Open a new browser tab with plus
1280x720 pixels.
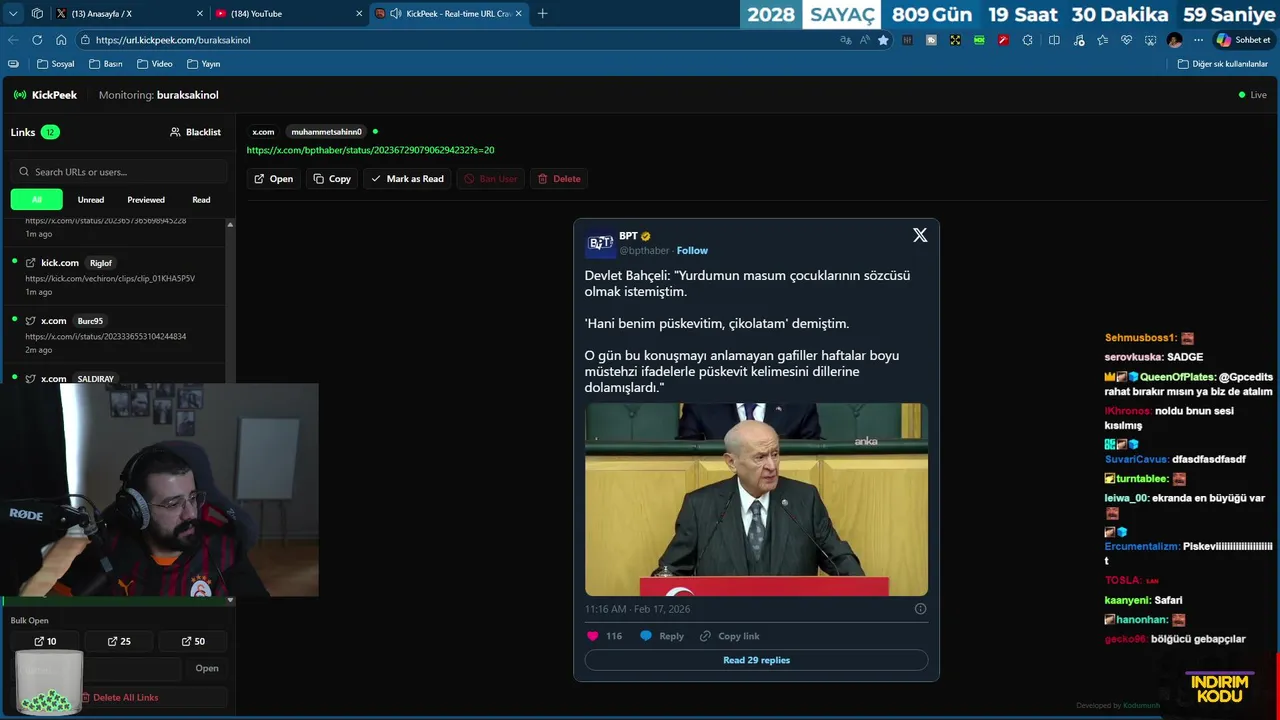tap(542, 13)
